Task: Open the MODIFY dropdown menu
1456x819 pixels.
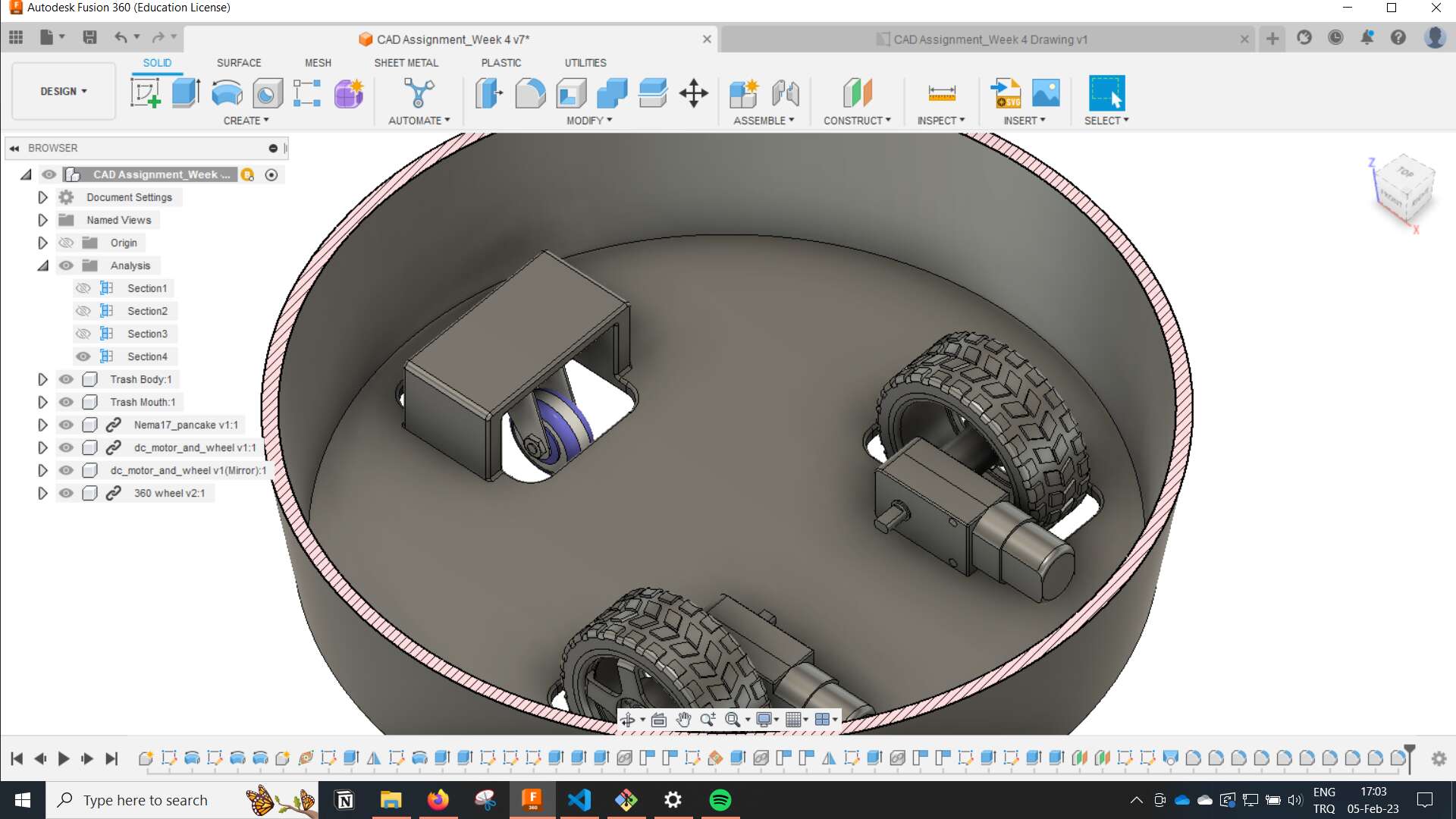Action: (x=589, y=121)
